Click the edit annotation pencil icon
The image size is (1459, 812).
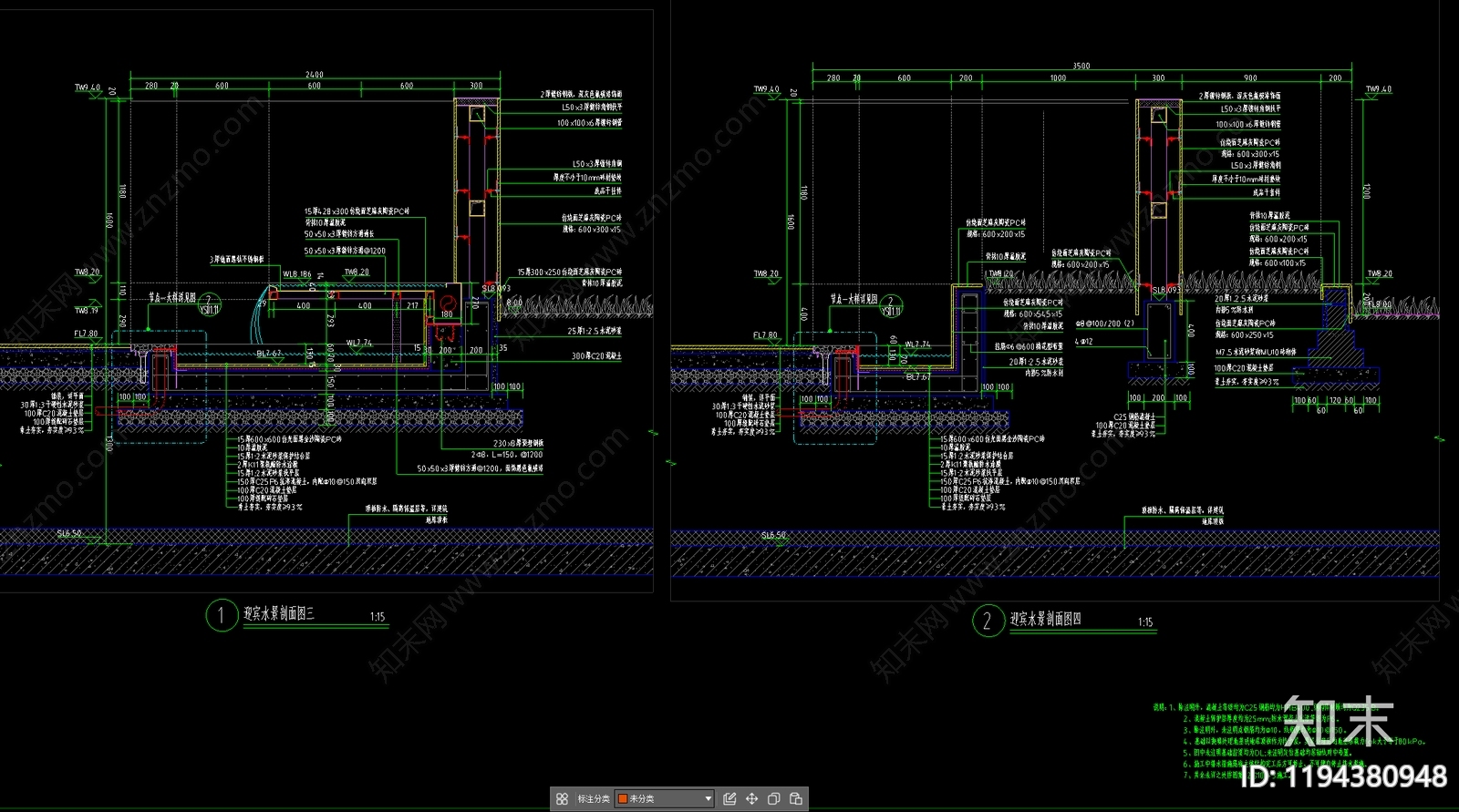729,798
